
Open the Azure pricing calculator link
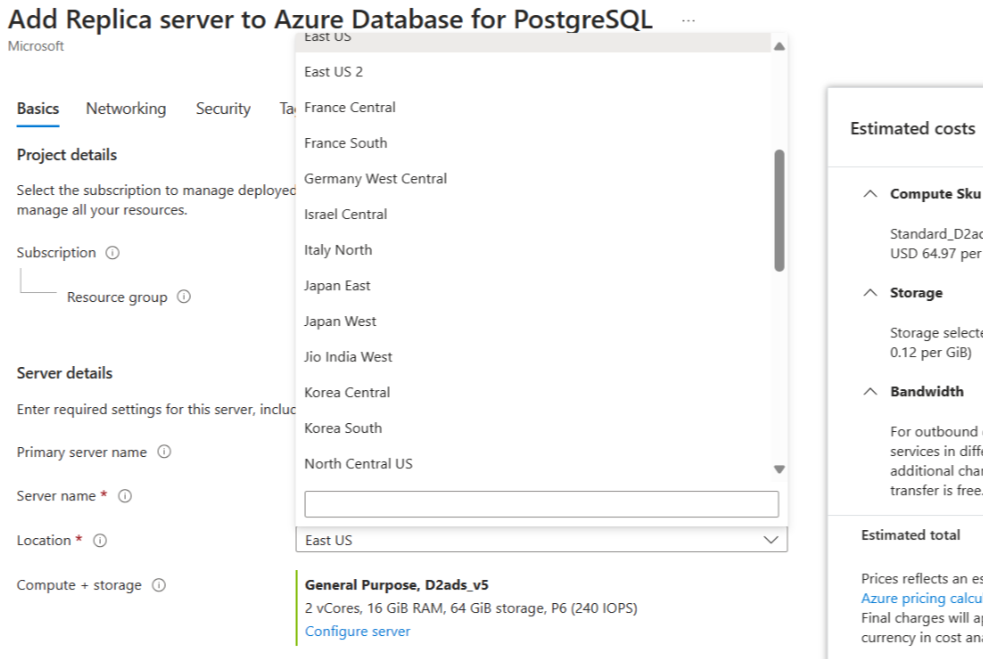[x=922, y=598]
